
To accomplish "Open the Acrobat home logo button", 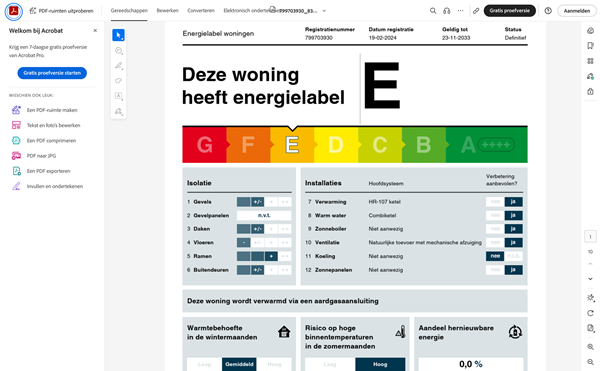I will [x=14, y=11].
